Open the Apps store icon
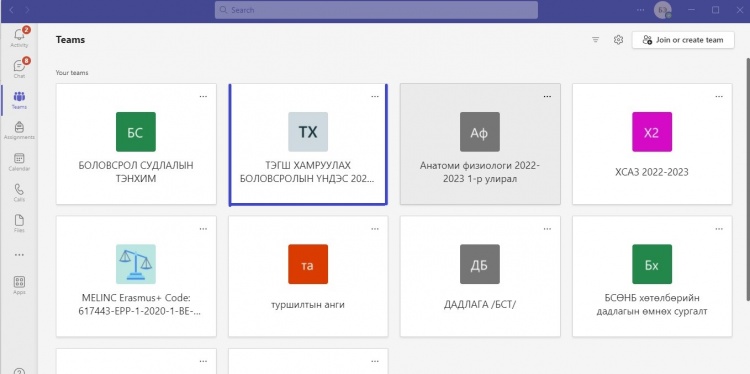 point(19,285)
